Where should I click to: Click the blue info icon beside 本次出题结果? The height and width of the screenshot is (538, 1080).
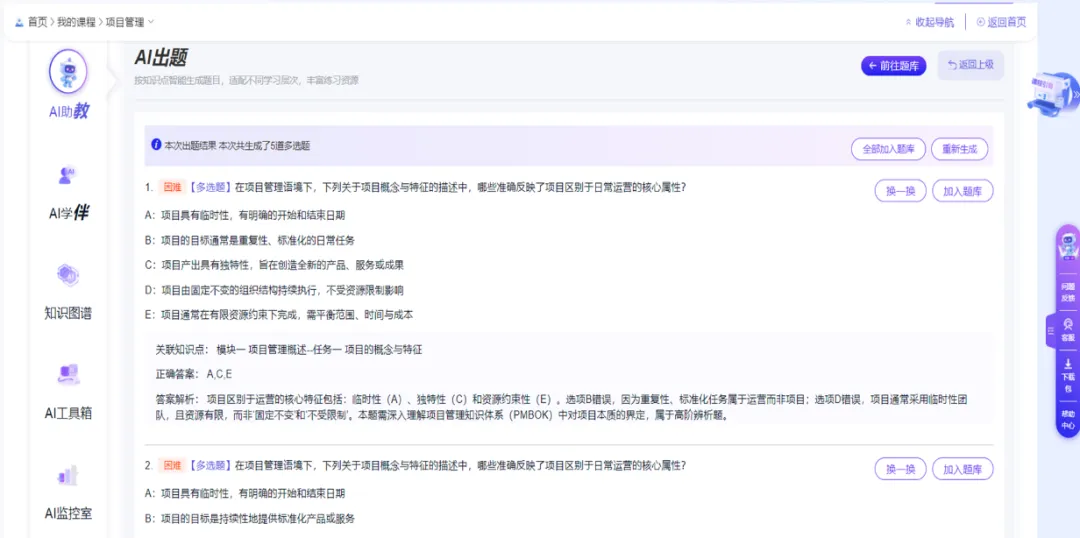point(156,145)
